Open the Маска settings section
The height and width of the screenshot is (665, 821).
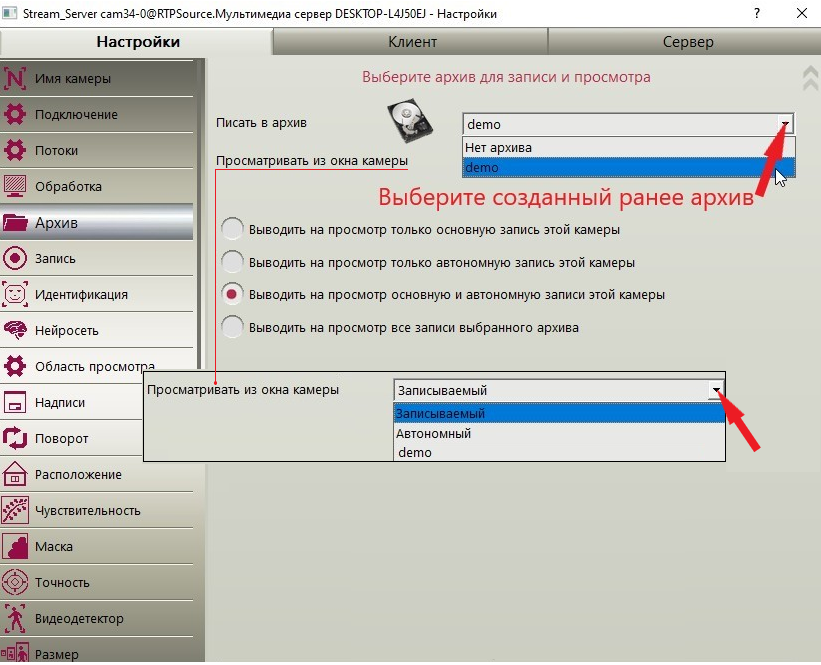[97, 546]
